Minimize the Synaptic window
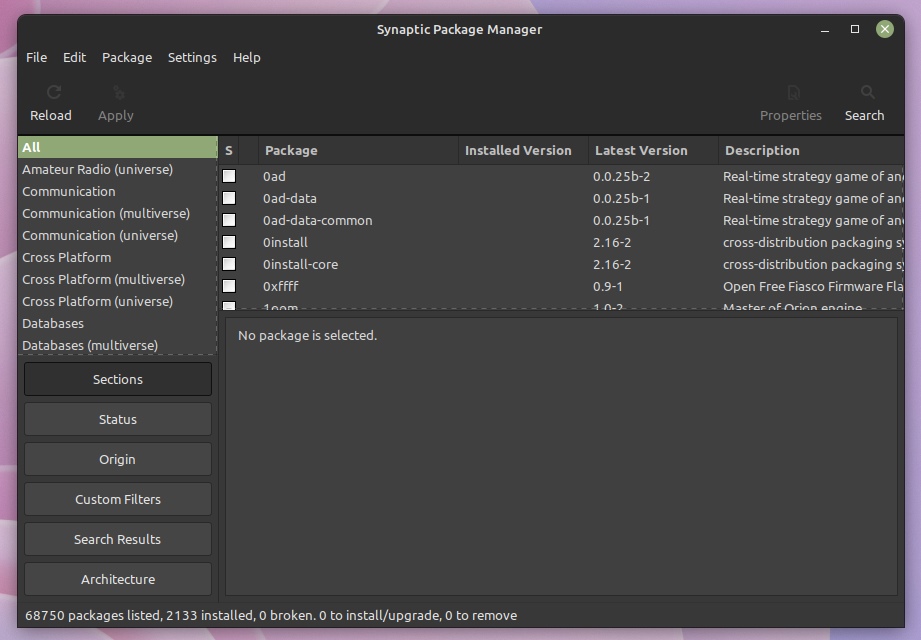This screenshot has height=640, width=921. pyautogui.click(x=825, y=29)
